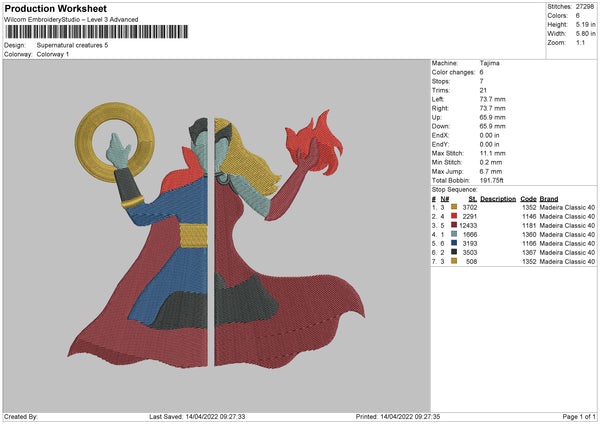Image resolution: width=600 pixels, height=424 pixels.
Task: Select the blue swatch with 3193 stitches
Action: tap(455, 243)
